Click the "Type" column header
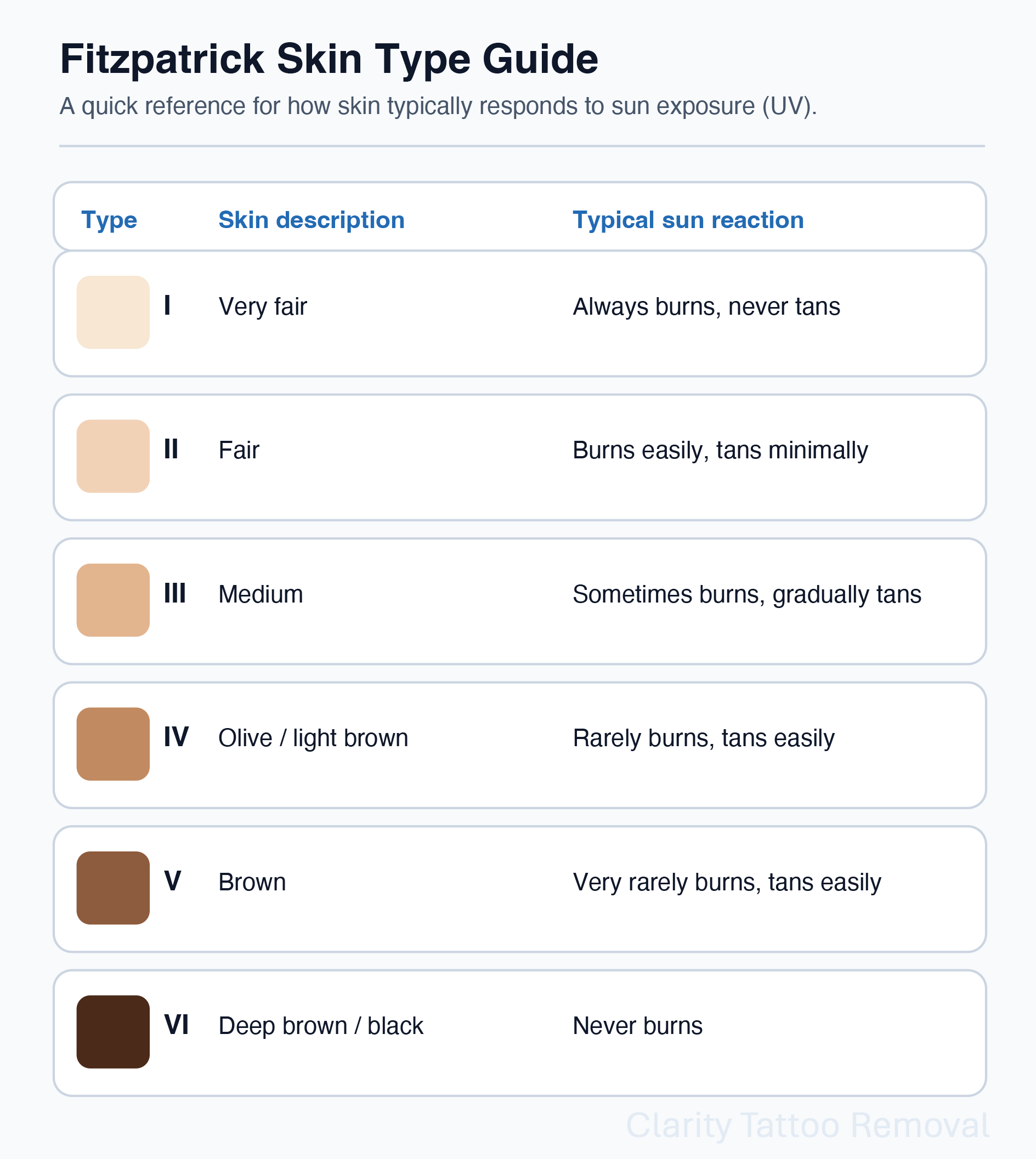Viewport: 1036px width, 1159px height. click(x=109, y=220)
